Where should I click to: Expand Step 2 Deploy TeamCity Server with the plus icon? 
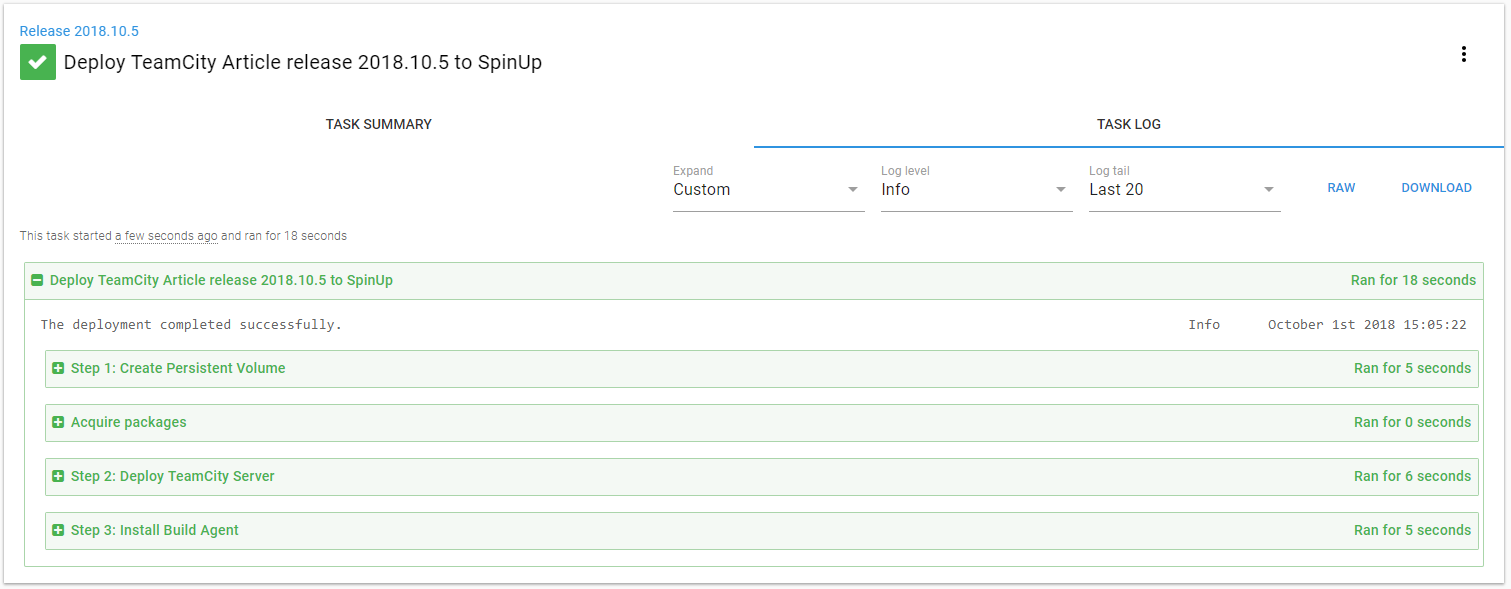[58, 477]
